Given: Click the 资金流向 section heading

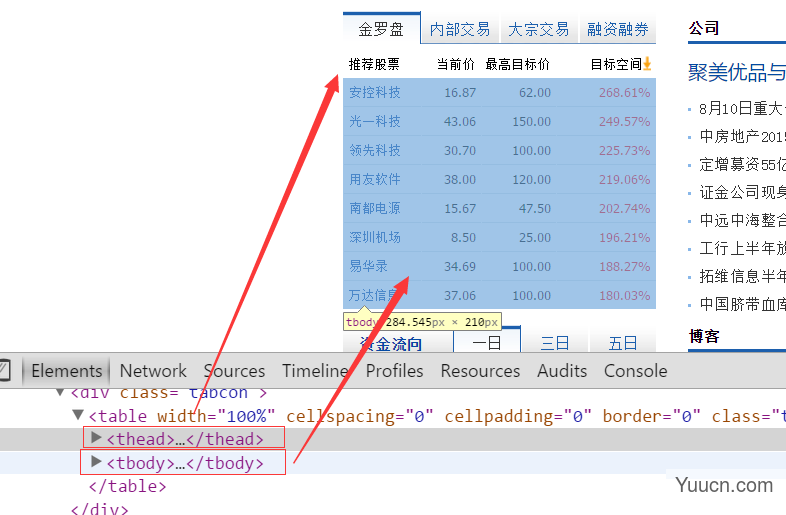Looking at the screenshot, I should [391, 344].
